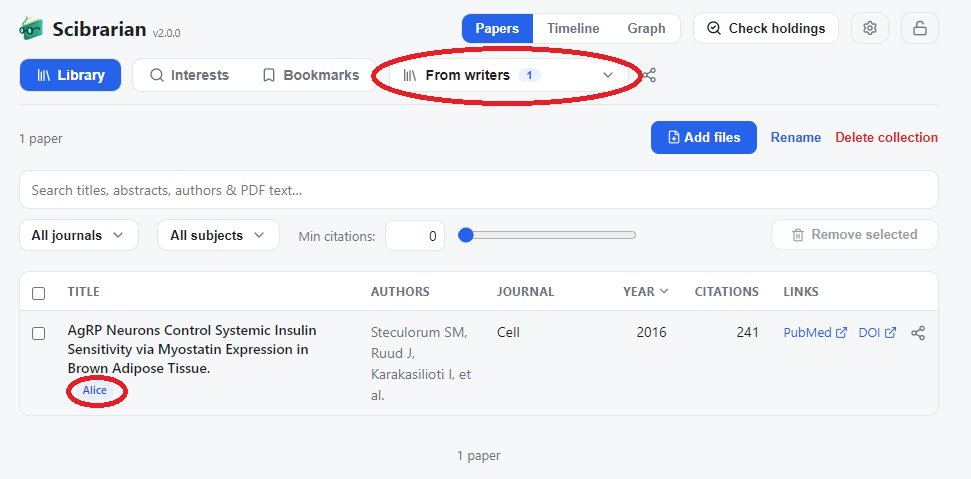
Task: Sort by the Year column header
Action: point(645,291)
